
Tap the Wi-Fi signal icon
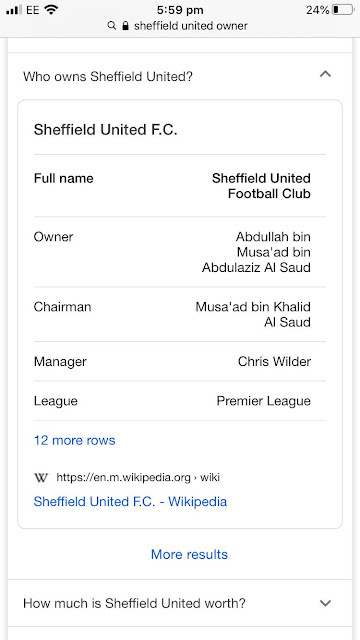51,10
